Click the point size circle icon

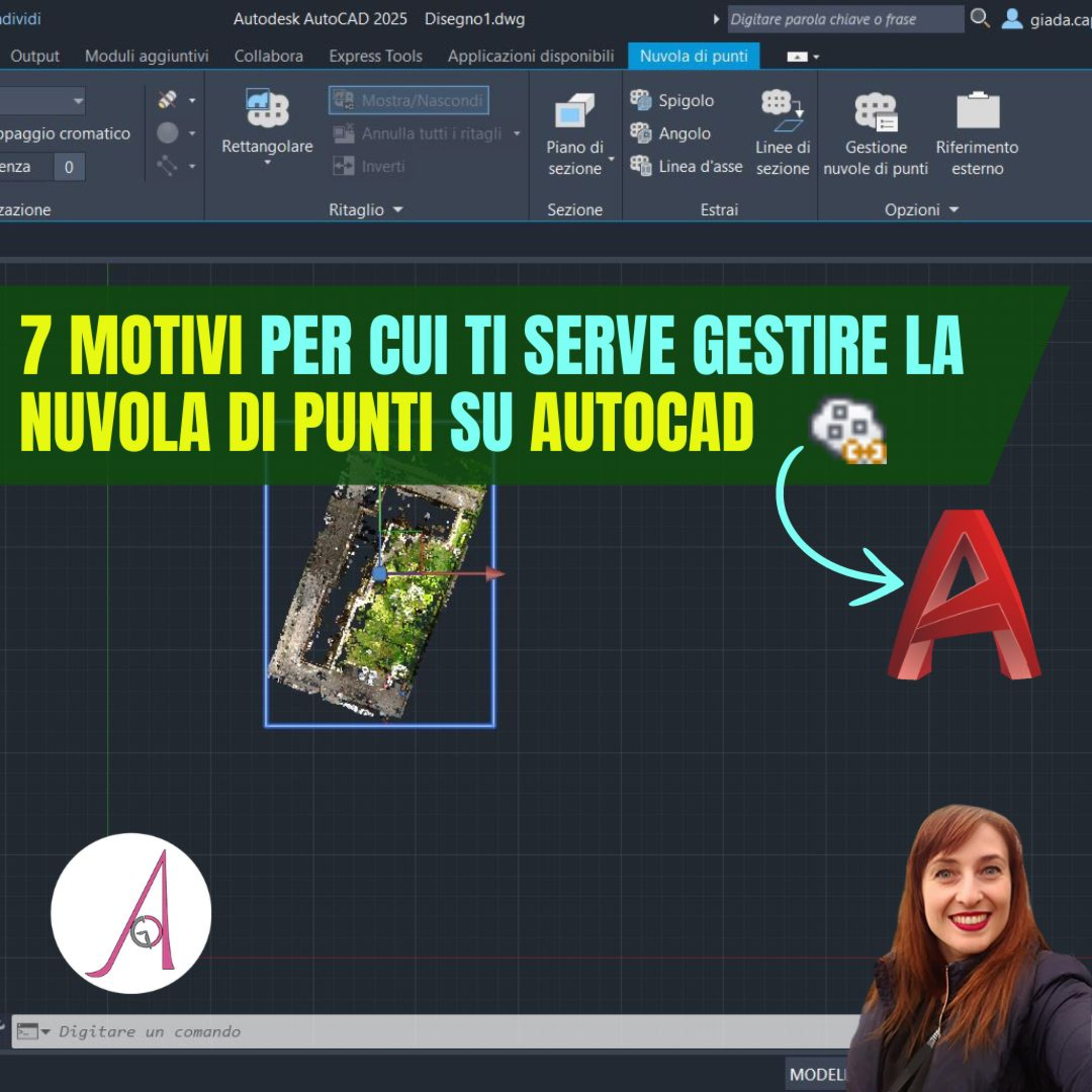(167, 133)
